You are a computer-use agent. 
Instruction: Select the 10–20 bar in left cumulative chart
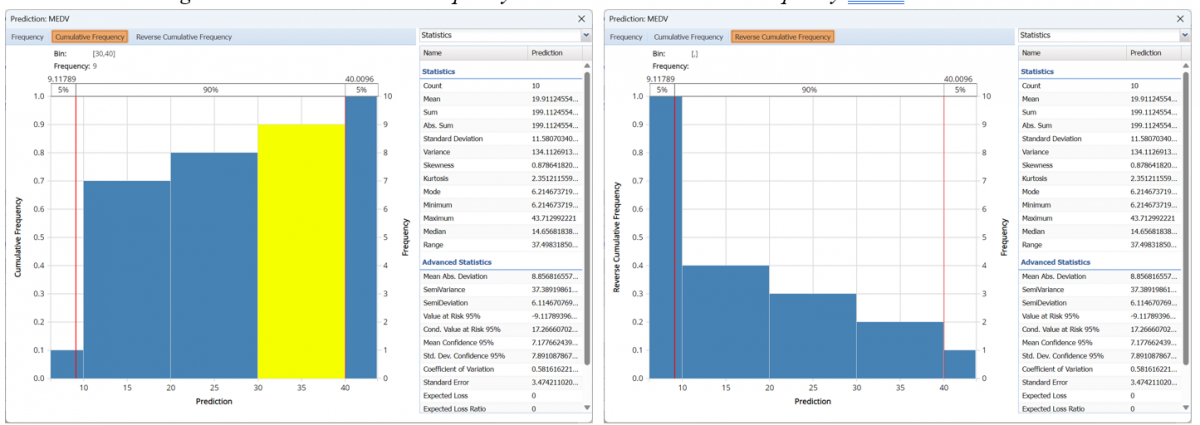[x=126, y=280]
